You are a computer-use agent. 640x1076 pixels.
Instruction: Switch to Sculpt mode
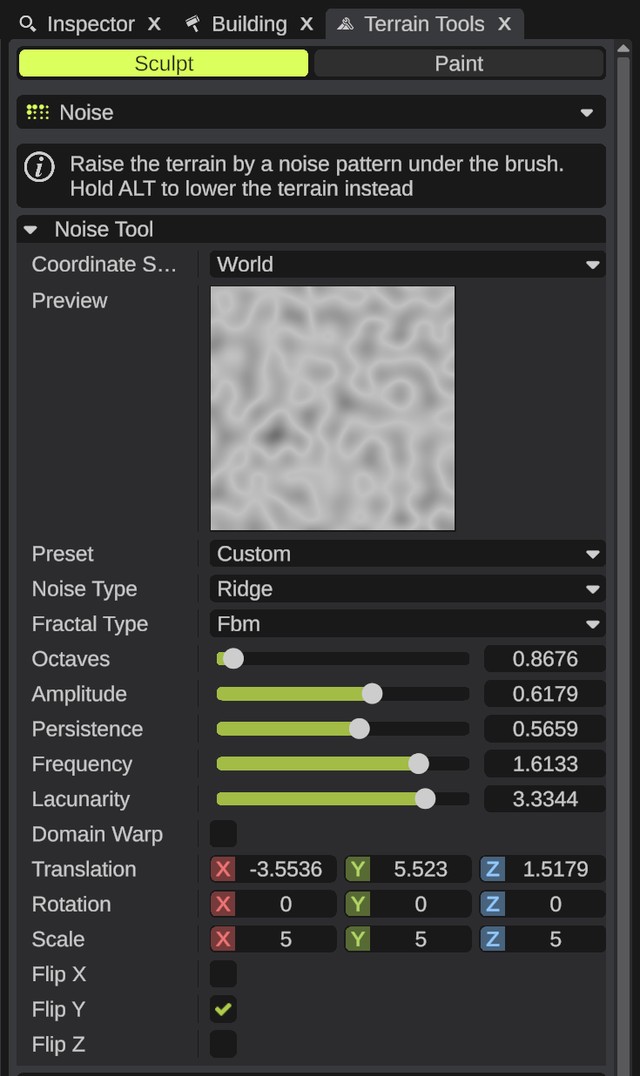click(163, 63)
